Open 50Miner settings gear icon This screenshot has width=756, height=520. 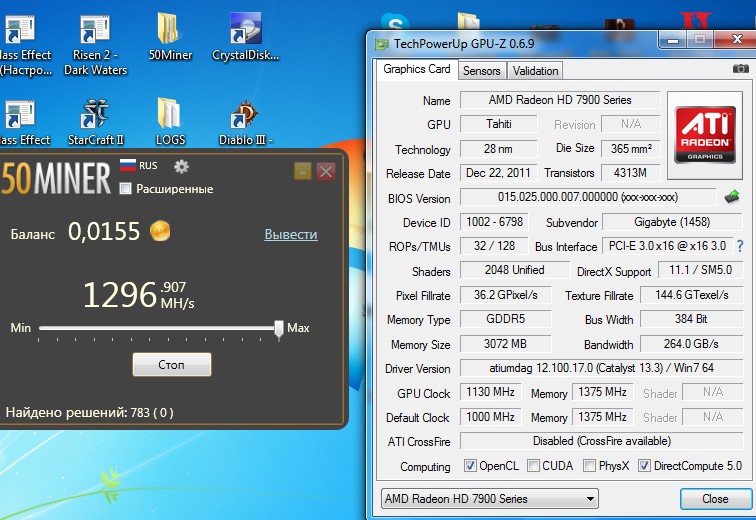point(181,166)
